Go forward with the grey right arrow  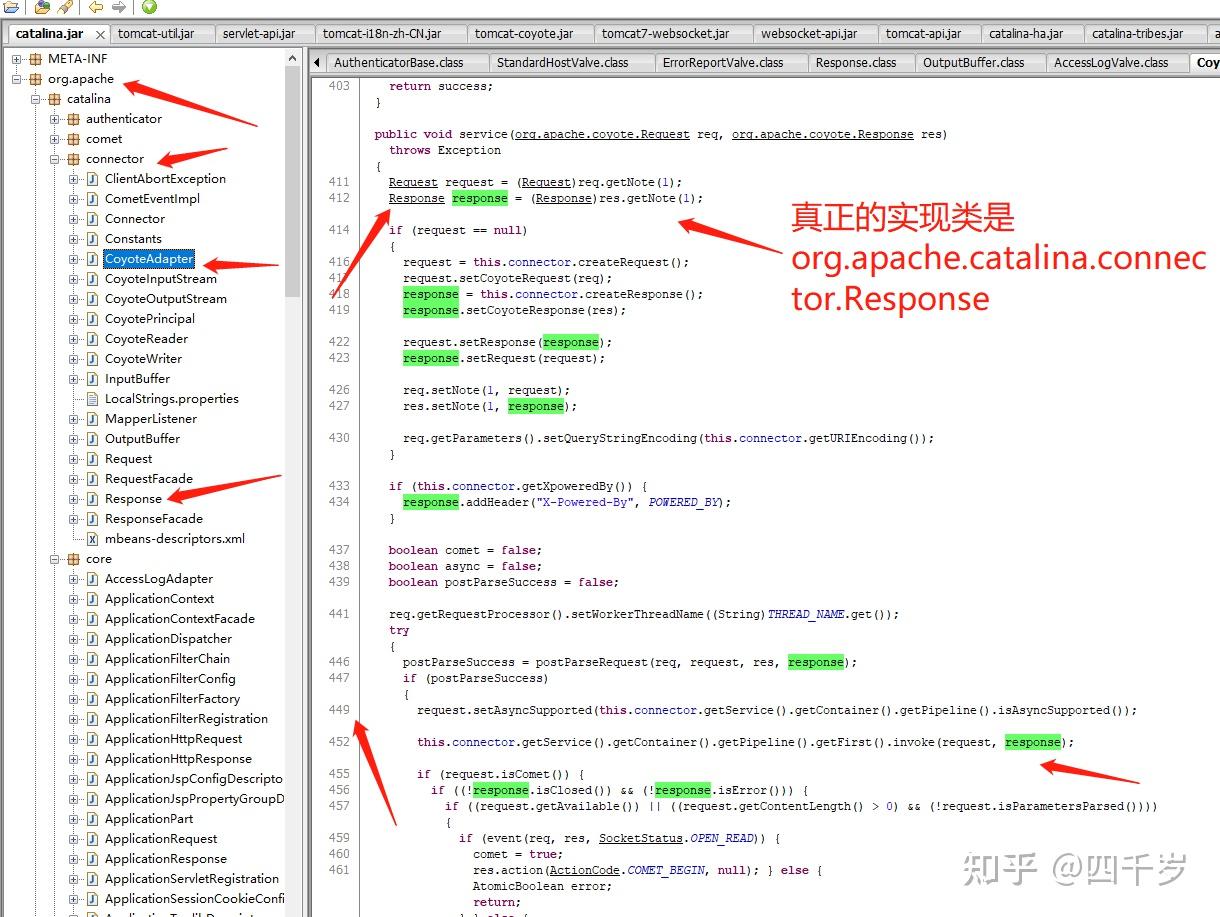(x=118, y=8)
